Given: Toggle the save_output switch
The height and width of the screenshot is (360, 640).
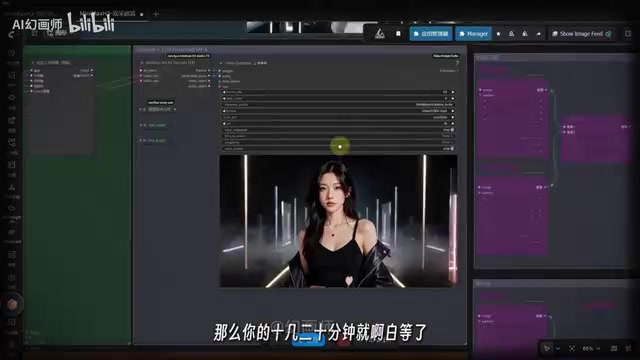Looking at the screenshot, I should 452,149.
